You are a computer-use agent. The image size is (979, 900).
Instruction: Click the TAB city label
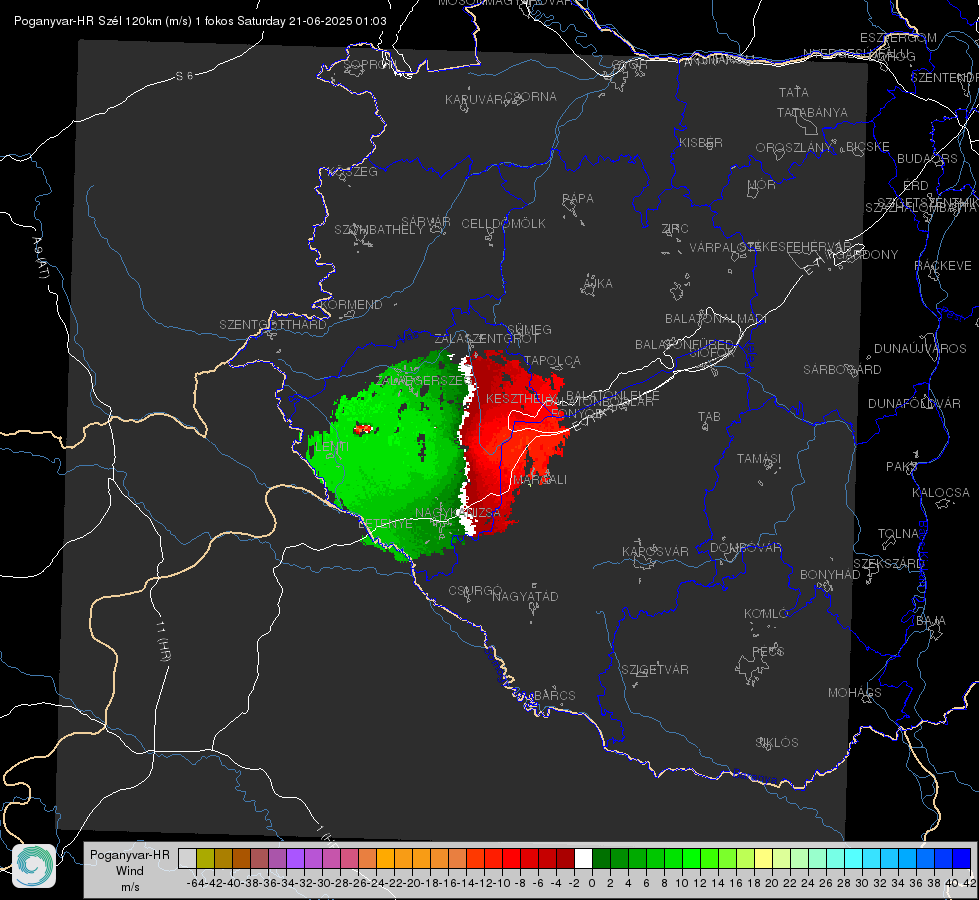(709, 417)
